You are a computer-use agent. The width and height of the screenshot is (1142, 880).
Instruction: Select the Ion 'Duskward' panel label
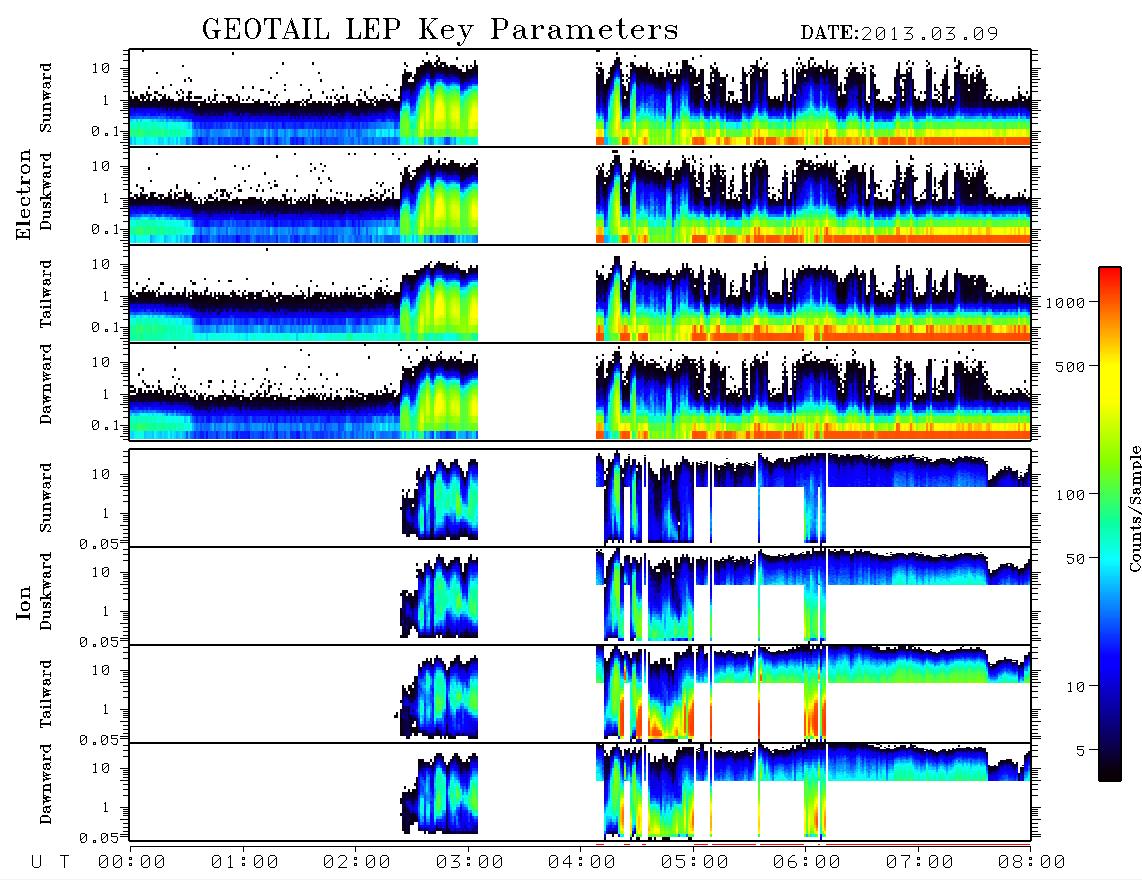[46, 592]
